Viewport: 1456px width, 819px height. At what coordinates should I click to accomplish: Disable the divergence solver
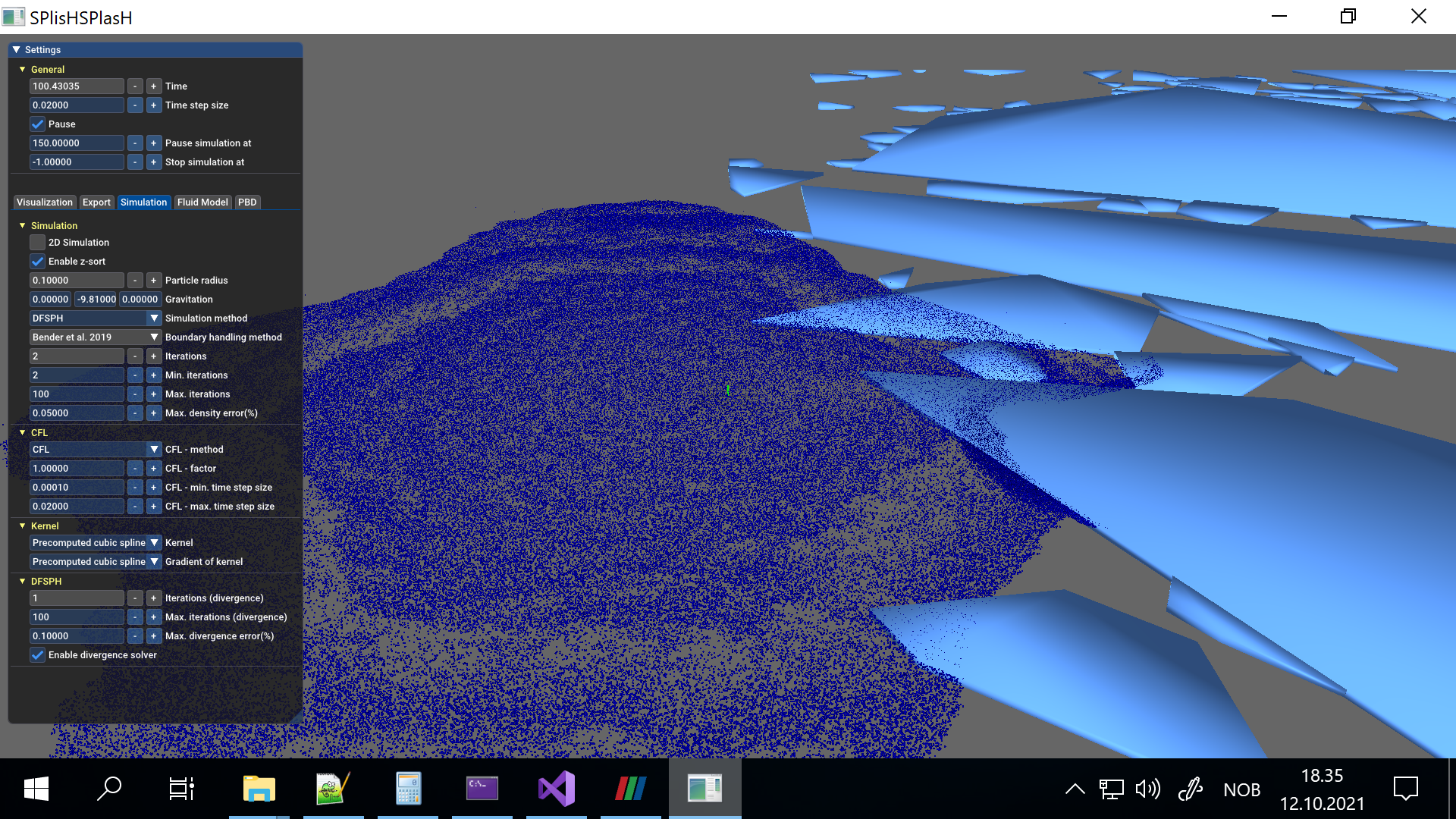click(37, 654)
